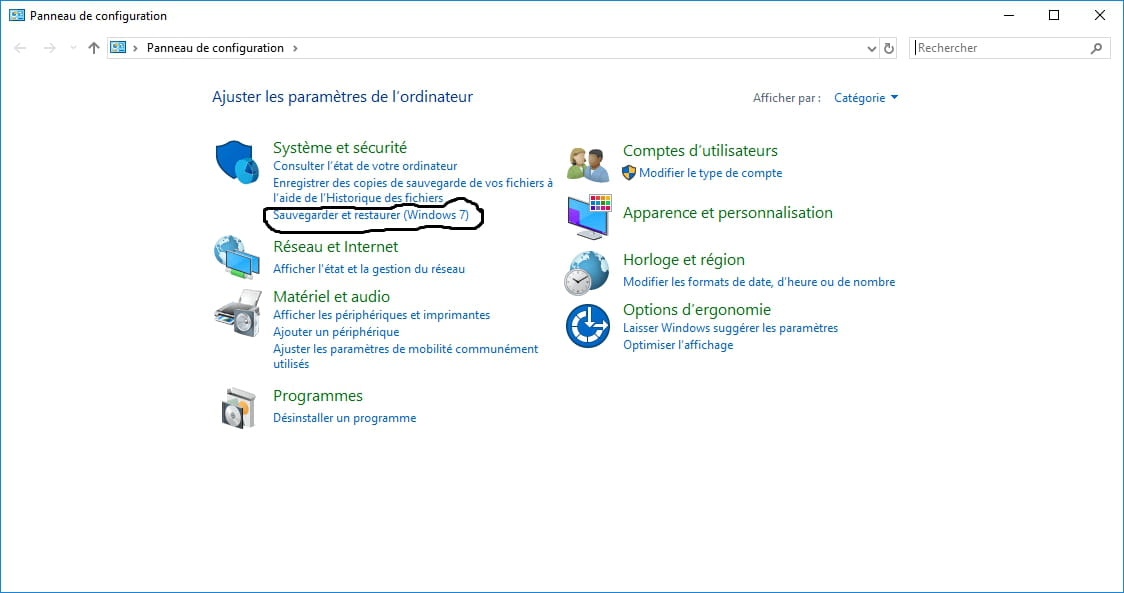
Task: Open the Comptes d'utilisateurs category
Action: (700, 151)
